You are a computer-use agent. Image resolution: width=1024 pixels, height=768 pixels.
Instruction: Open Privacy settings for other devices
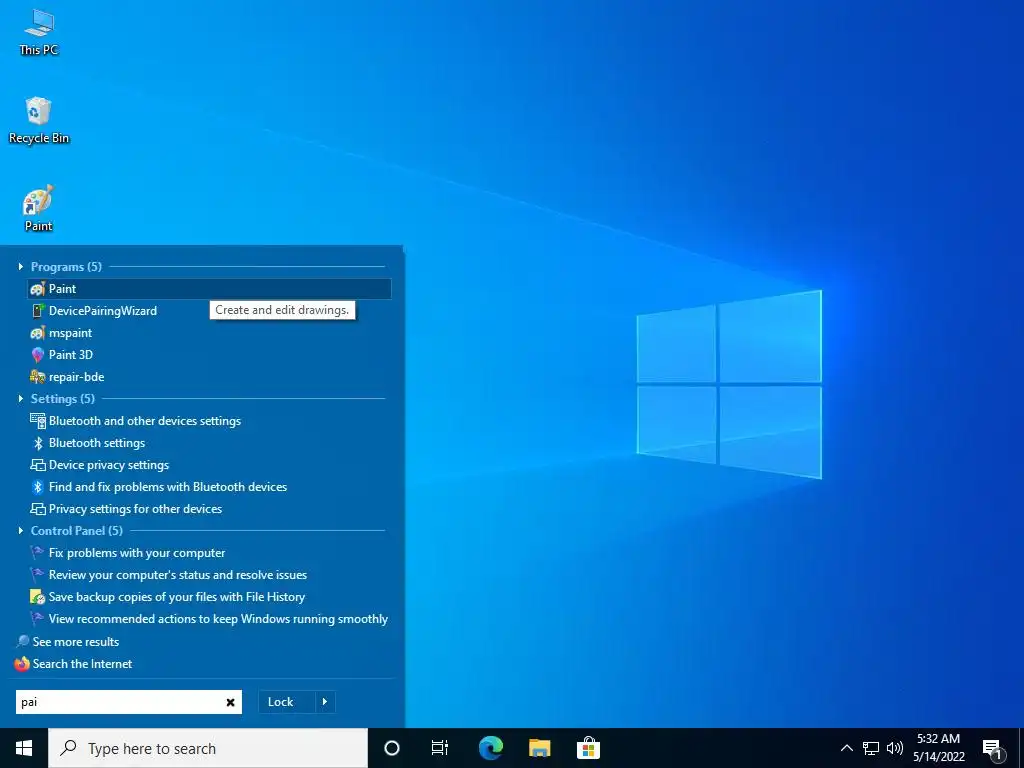coord(210,509)
